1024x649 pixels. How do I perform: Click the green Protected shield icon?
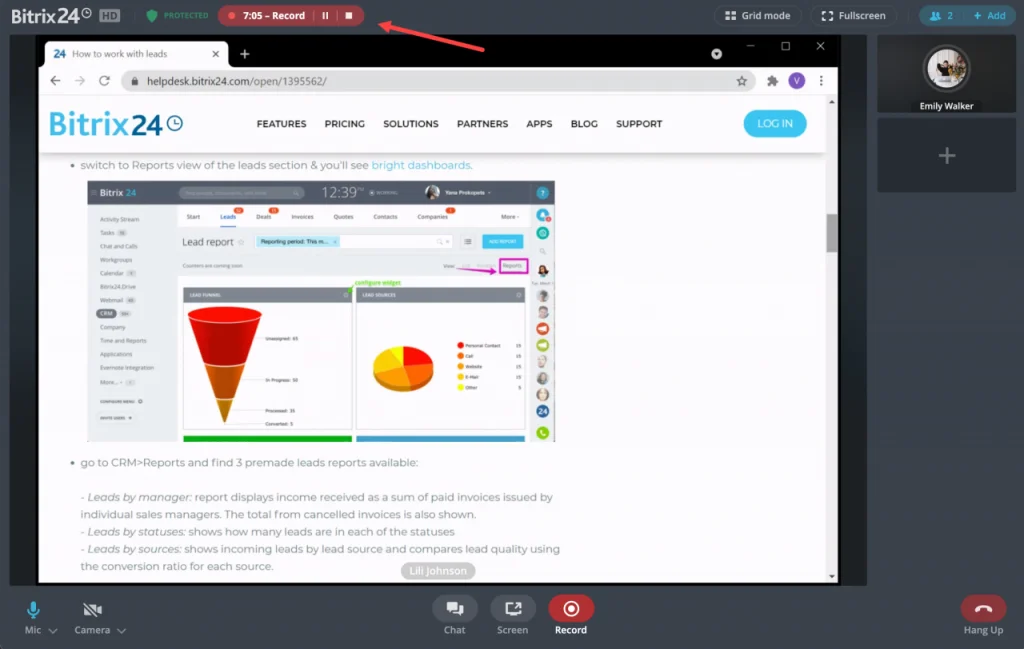[152, 16]
